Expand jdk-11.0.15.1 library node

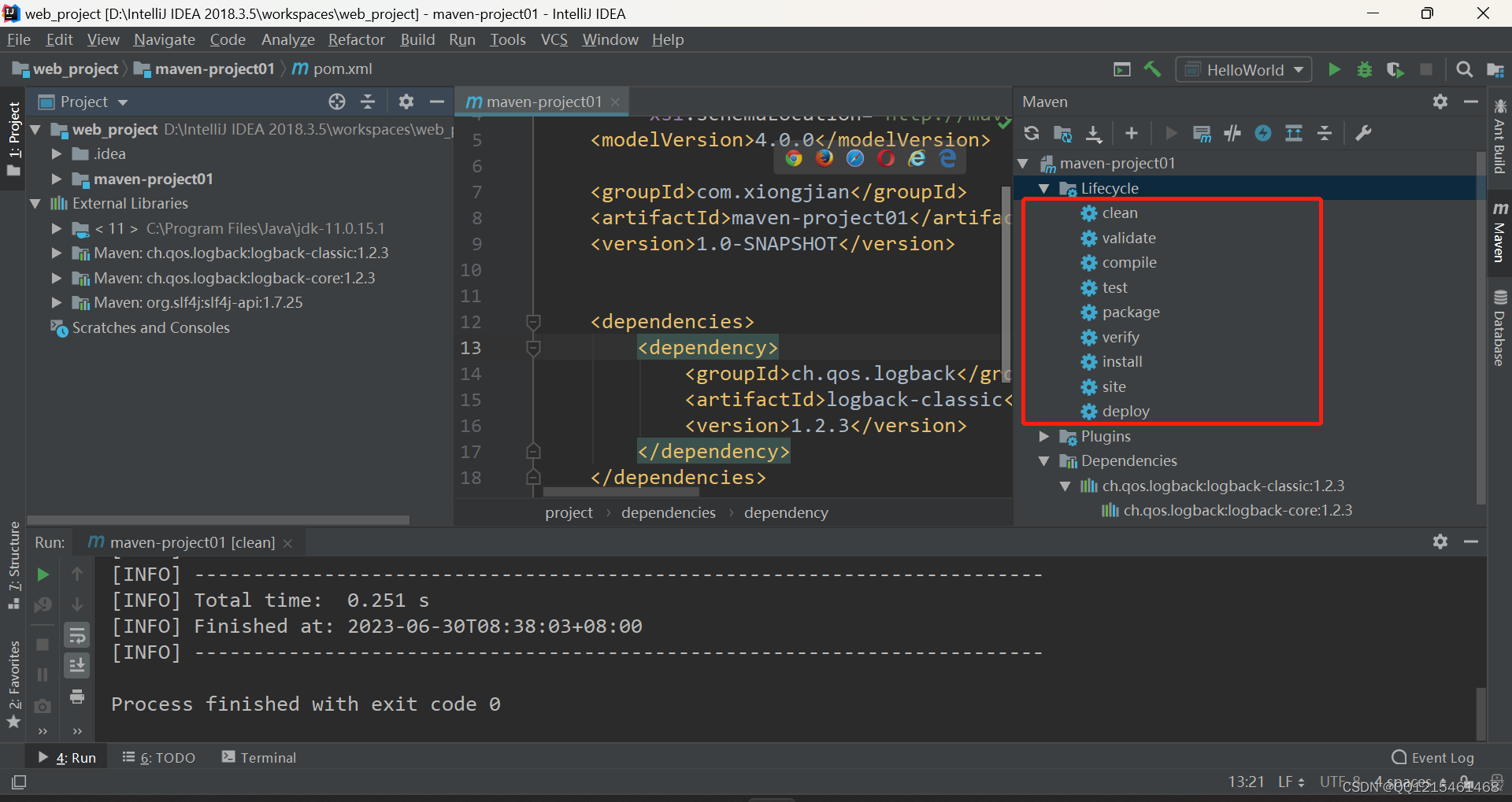pos(57,228)
